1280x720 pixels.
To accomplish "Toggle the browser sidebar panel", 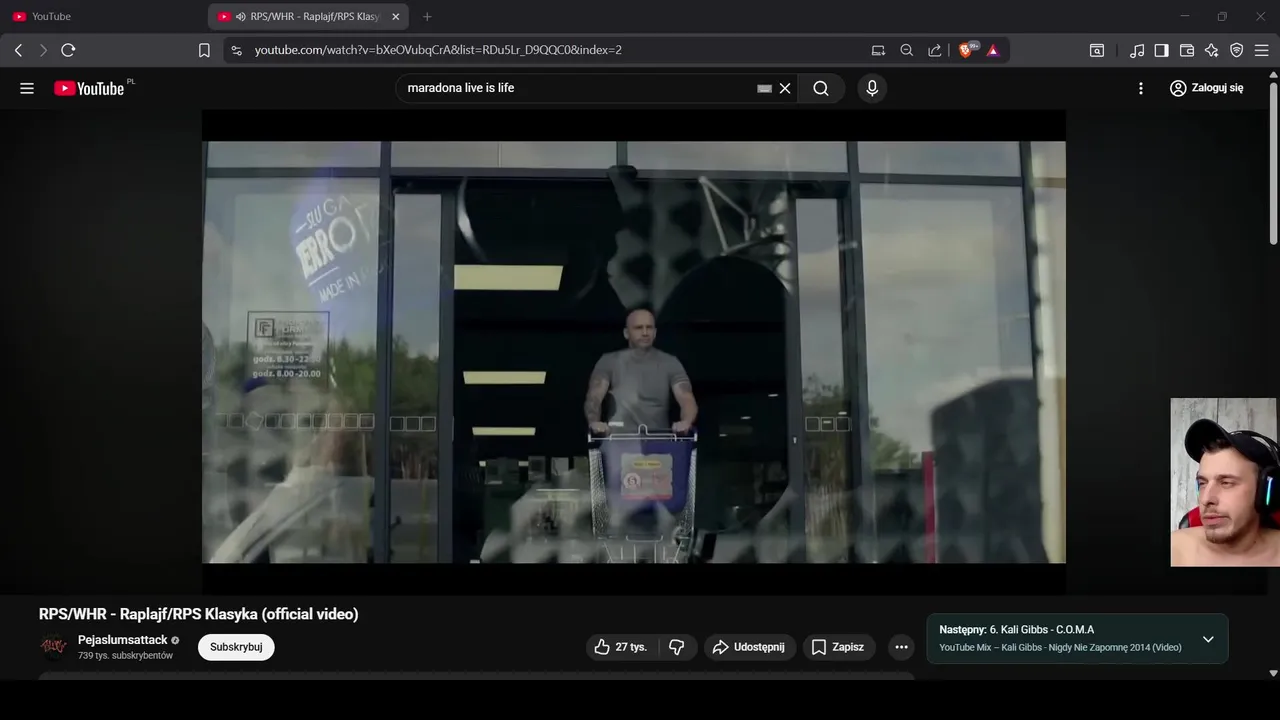I will [x=1161, y=50].
